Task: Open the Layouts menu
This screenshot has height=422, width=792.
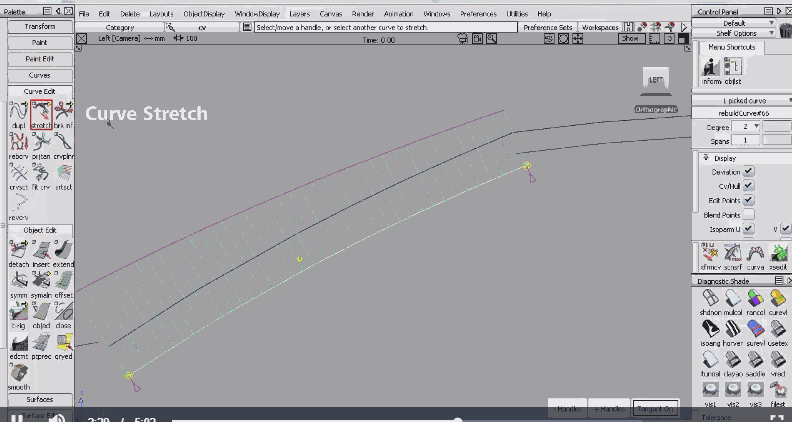Action: point(161,14)
